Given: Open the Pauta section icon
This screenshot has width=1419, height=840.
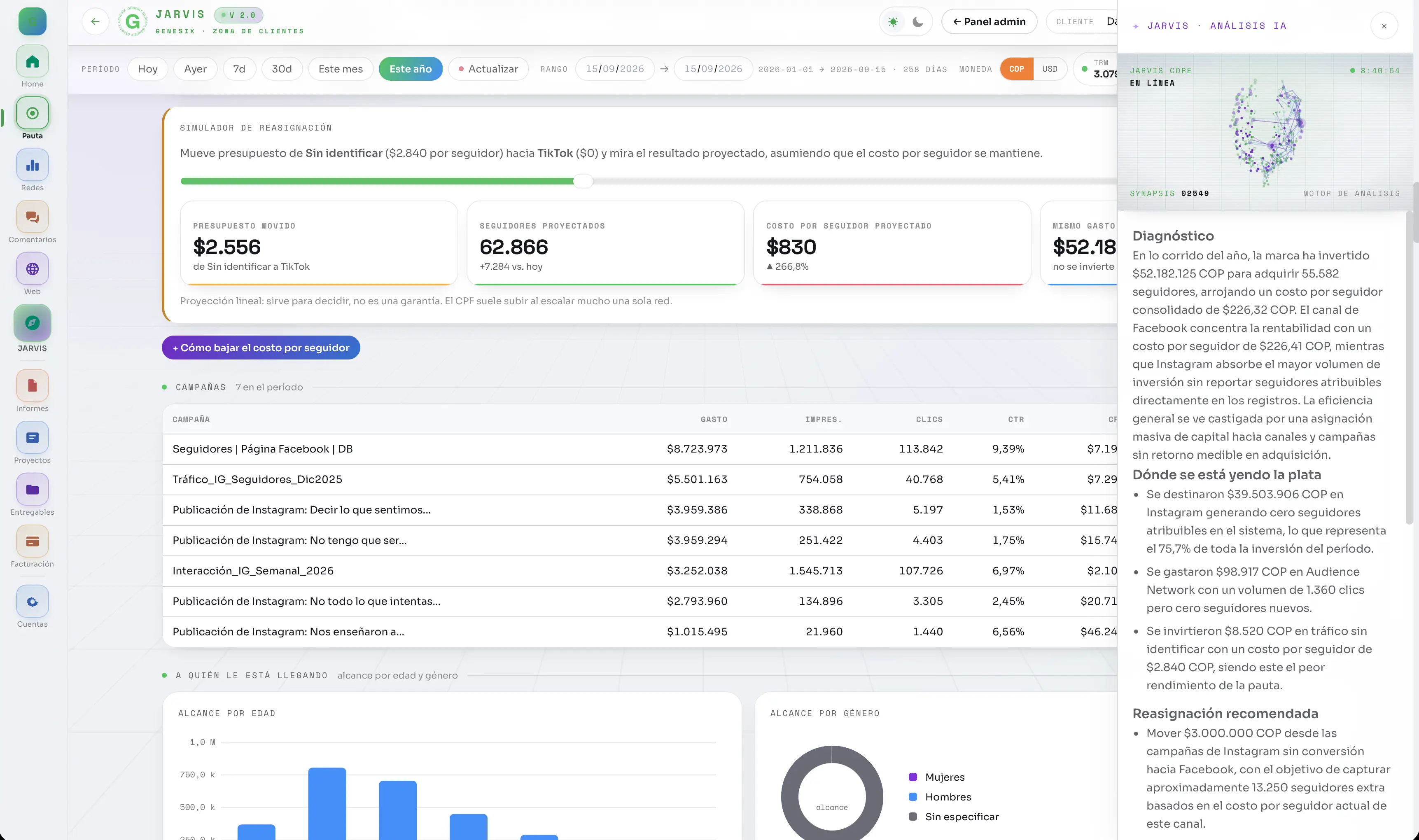Looking at the screenshot, I should [x=32, y=113].
